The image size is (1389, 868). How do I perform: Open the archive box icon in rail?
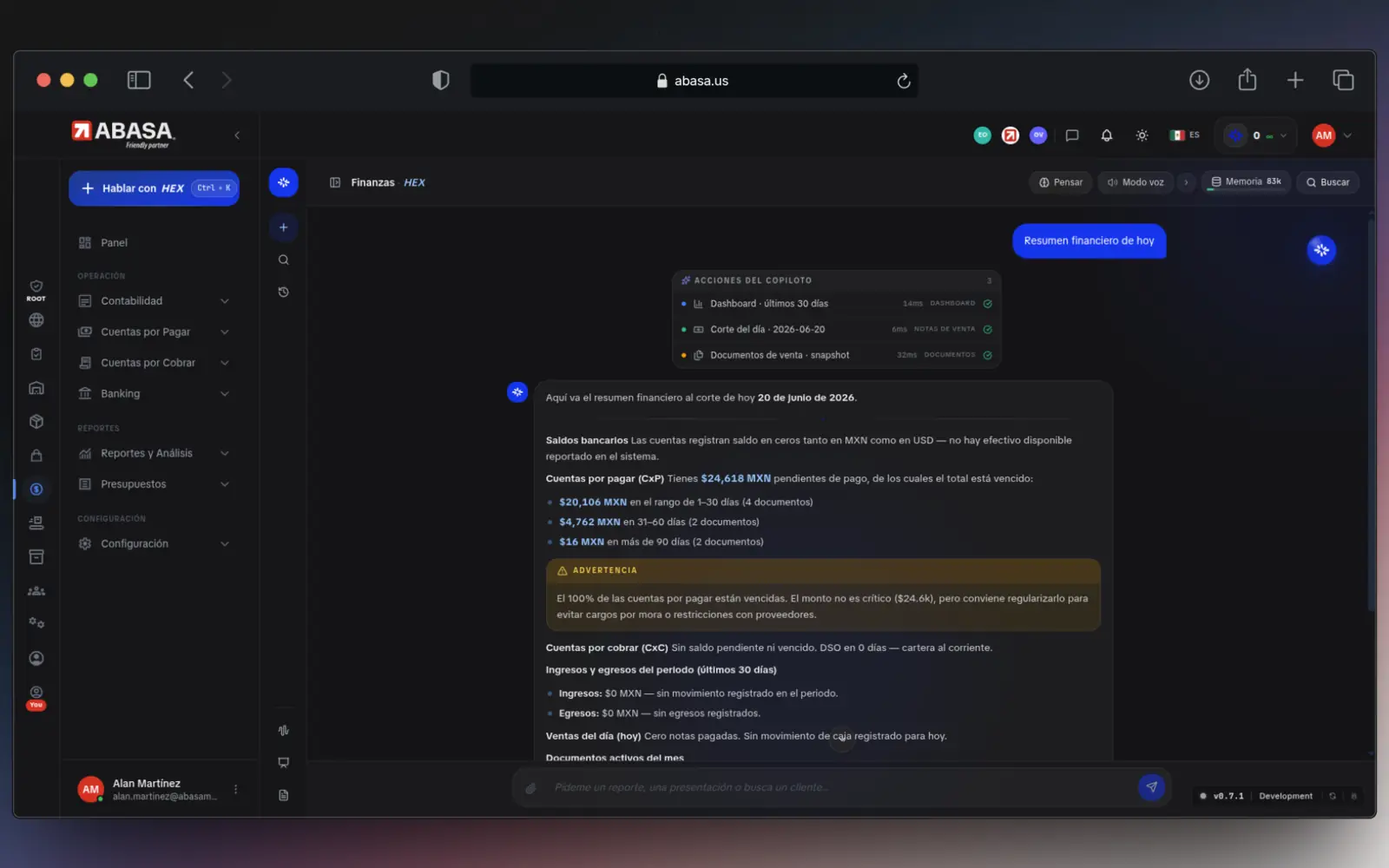coord(36,557)
